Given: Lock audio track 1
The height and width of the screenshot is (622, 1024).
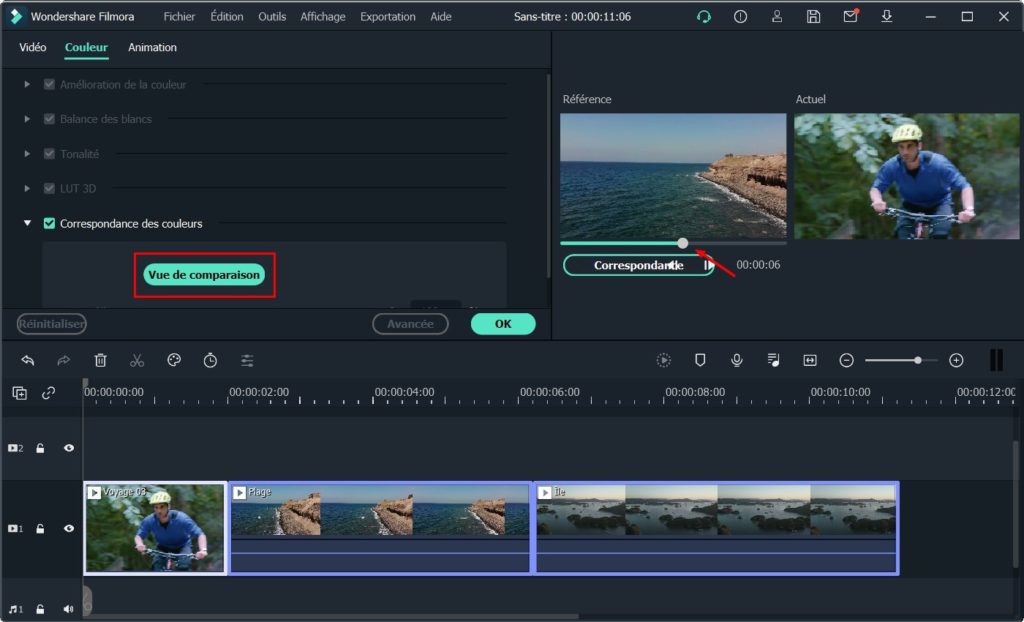Looking at the screenshot, I should 40,609.
